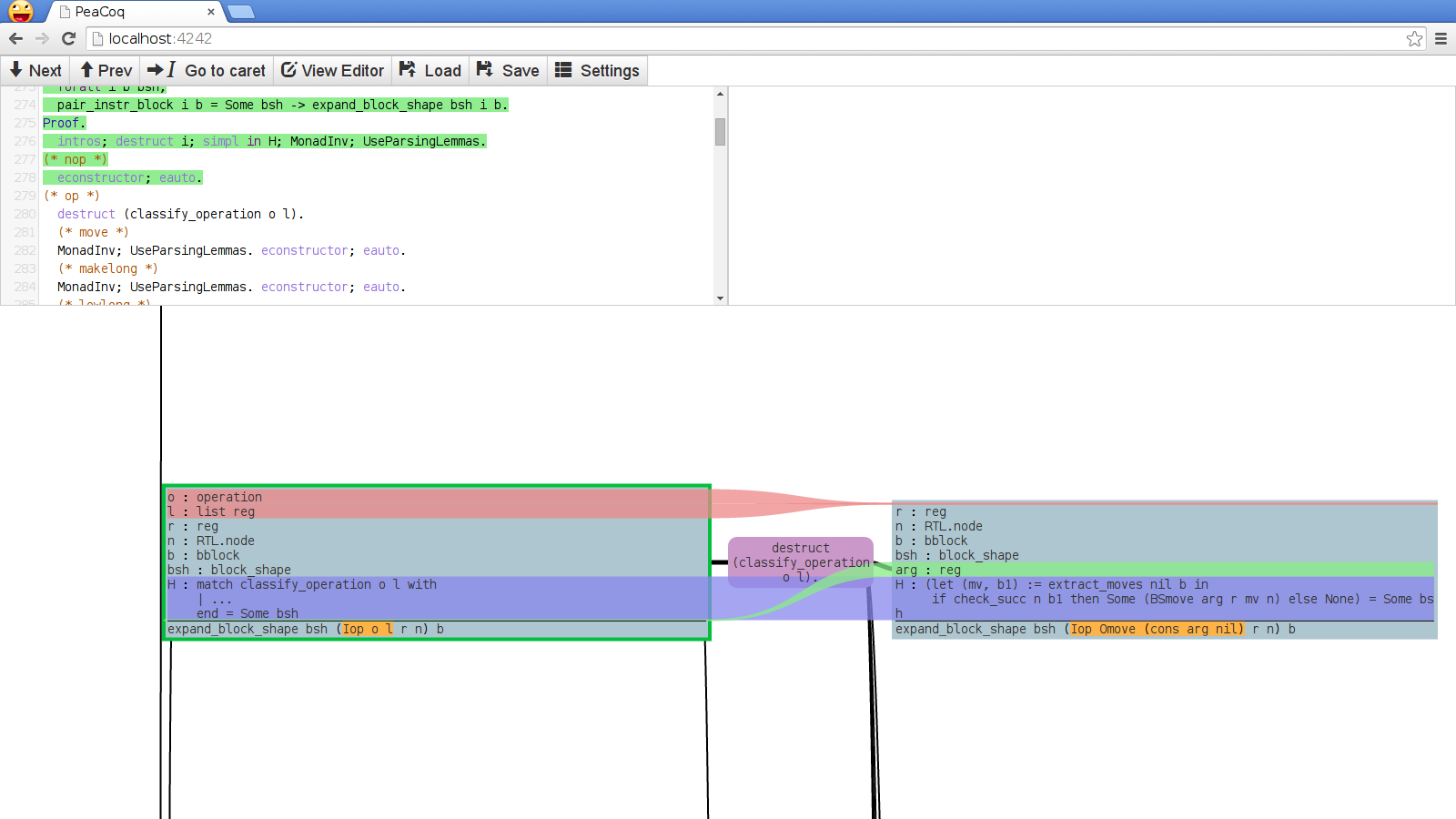Image resolution: width=1456 pixels, height=819 pixels.
Task: Click 'econstructor; eauto.' on line 278
Action: pos(129,177)
